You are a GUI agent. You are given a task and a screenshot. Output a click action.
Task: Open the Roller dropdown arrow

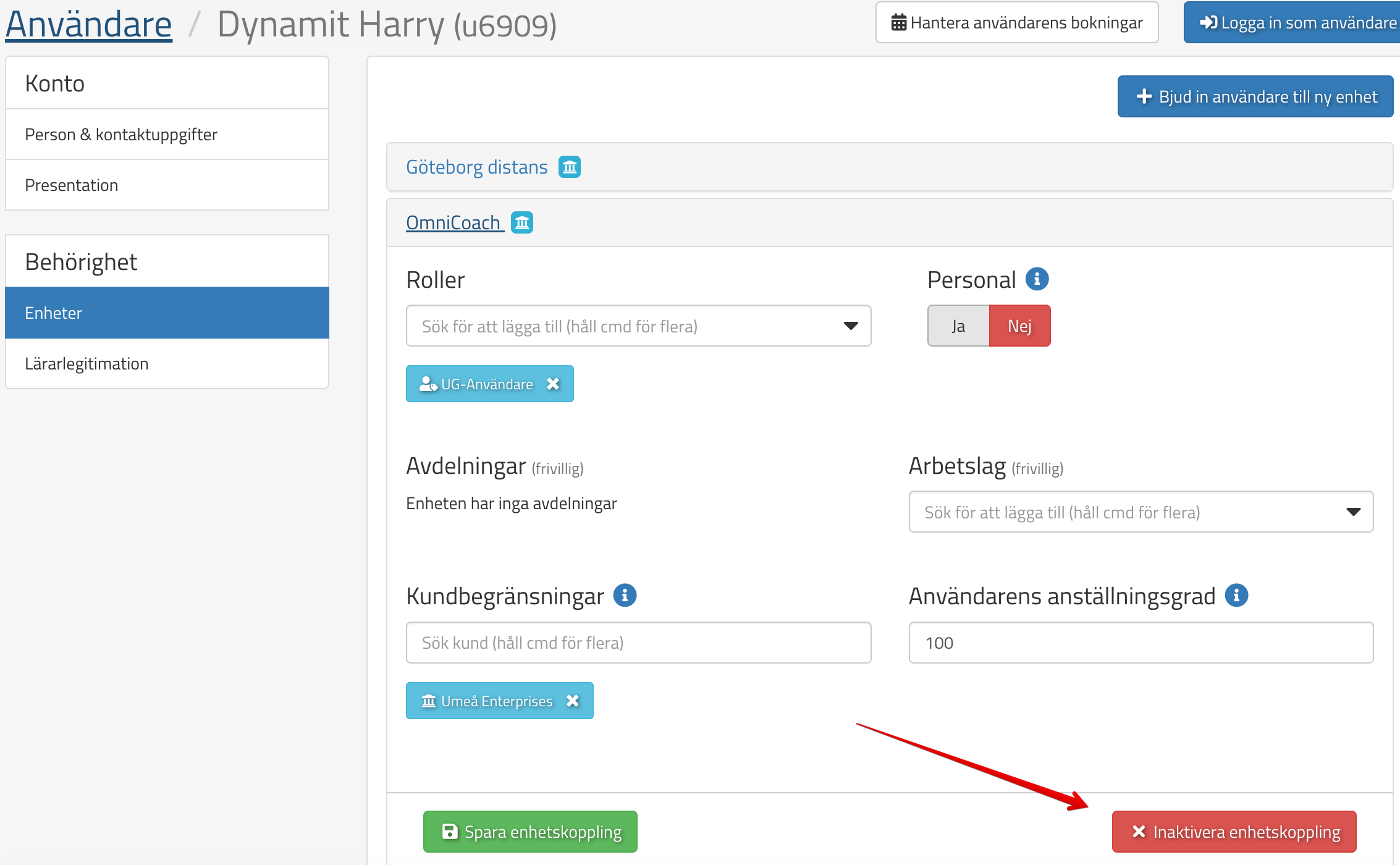[851, 326]
